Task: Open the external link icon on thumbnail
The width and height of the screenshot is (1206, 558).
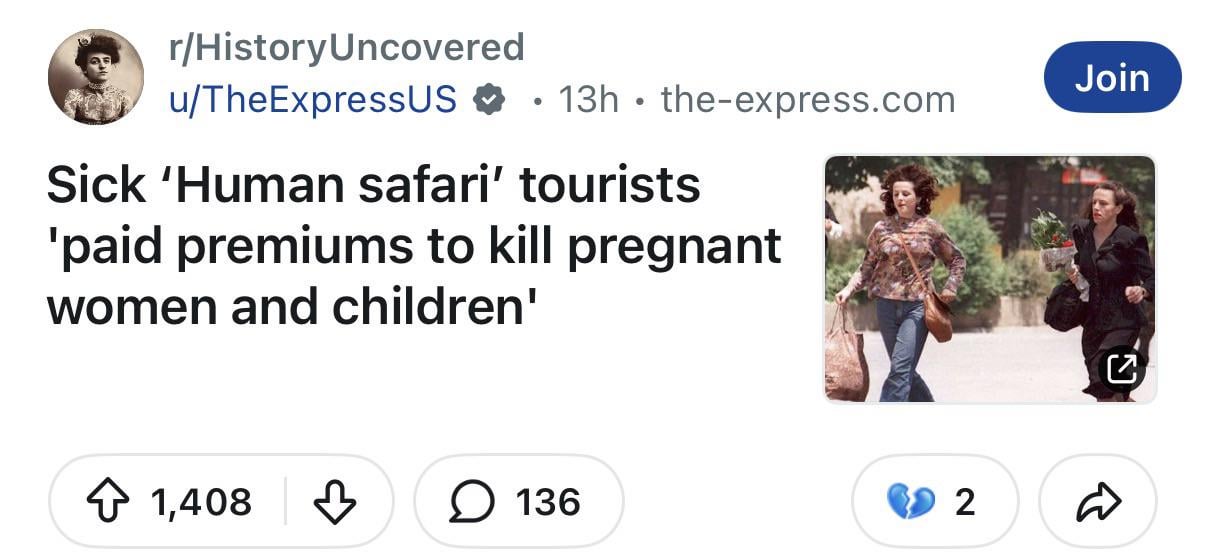Action: pyautogui.click(x=1122, y=371)
